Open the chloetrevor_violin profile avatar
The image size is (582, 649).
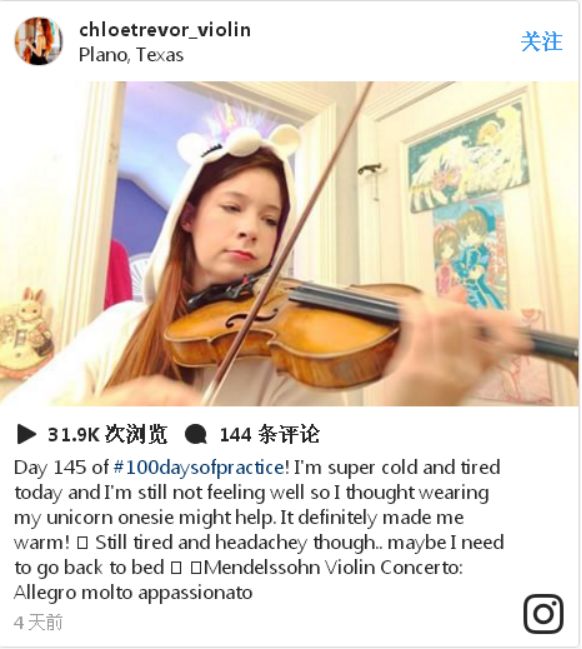click(38, 41)
